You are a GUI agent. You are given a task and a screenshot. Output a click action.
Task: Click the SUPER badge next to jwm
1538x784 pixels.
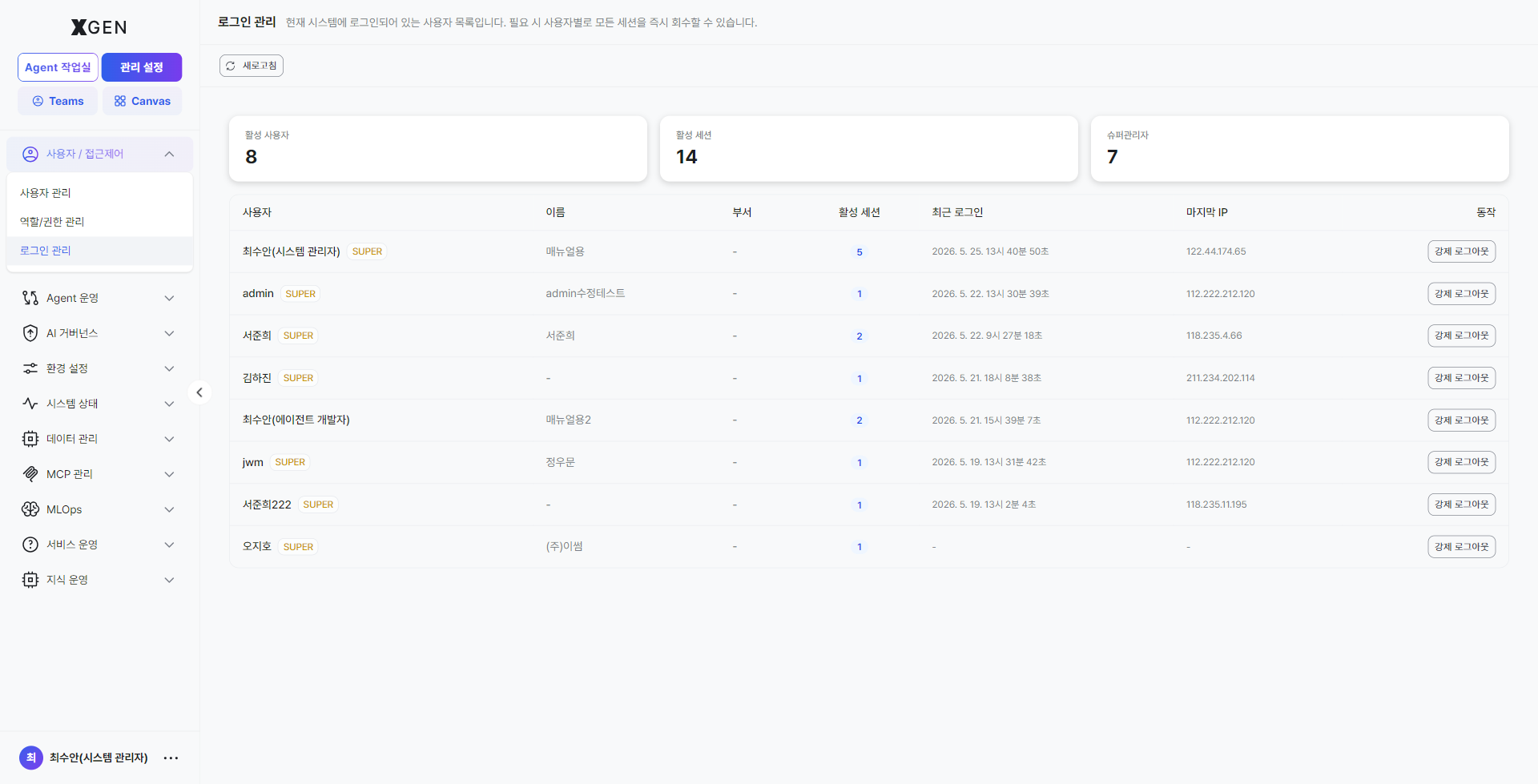290,462
